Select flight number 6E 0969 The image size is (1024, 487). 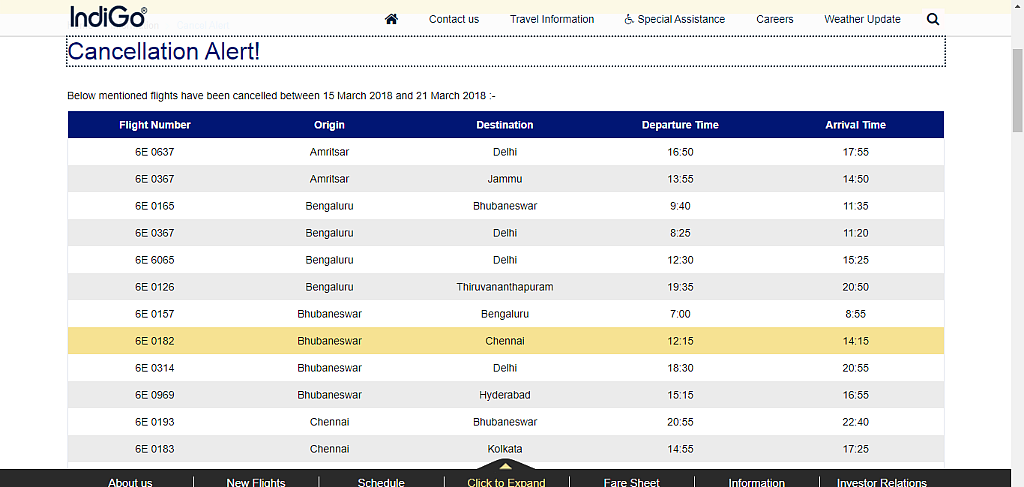click(155, 395)
